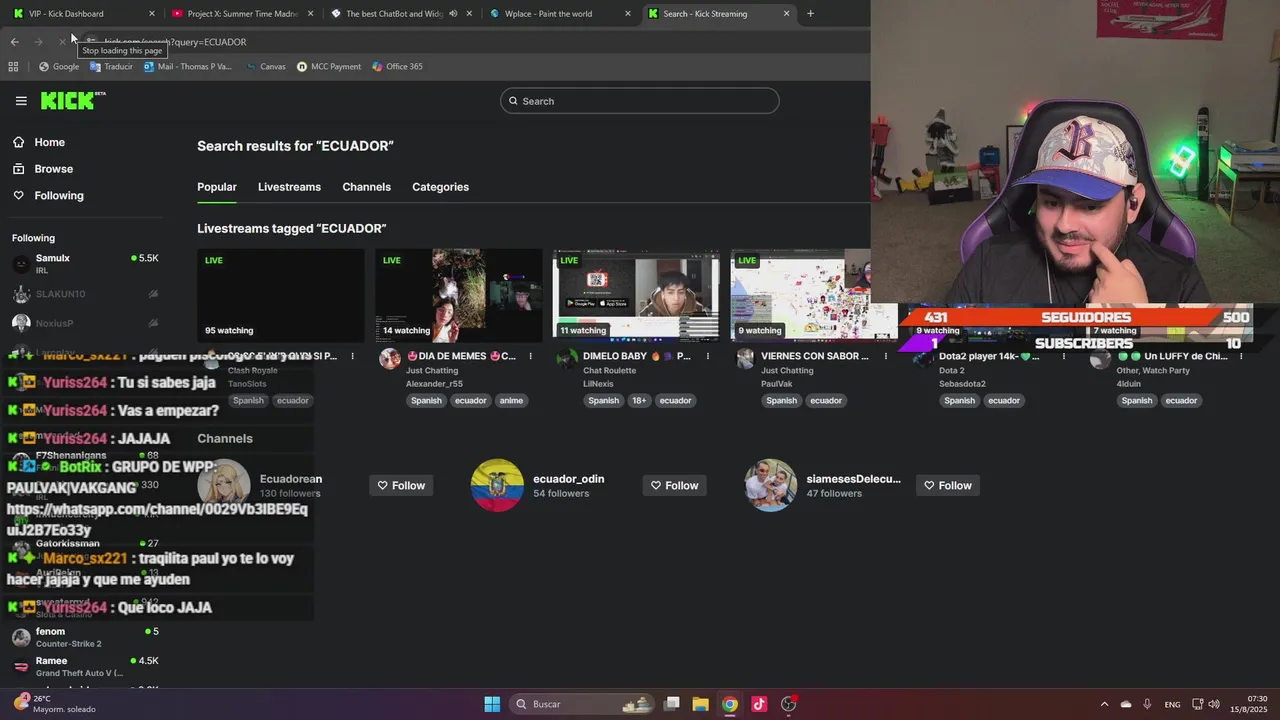The height and width of the screenshot is (720, 1280).
Task: Stop loading the page button
Action: click(x=62, y=42)
